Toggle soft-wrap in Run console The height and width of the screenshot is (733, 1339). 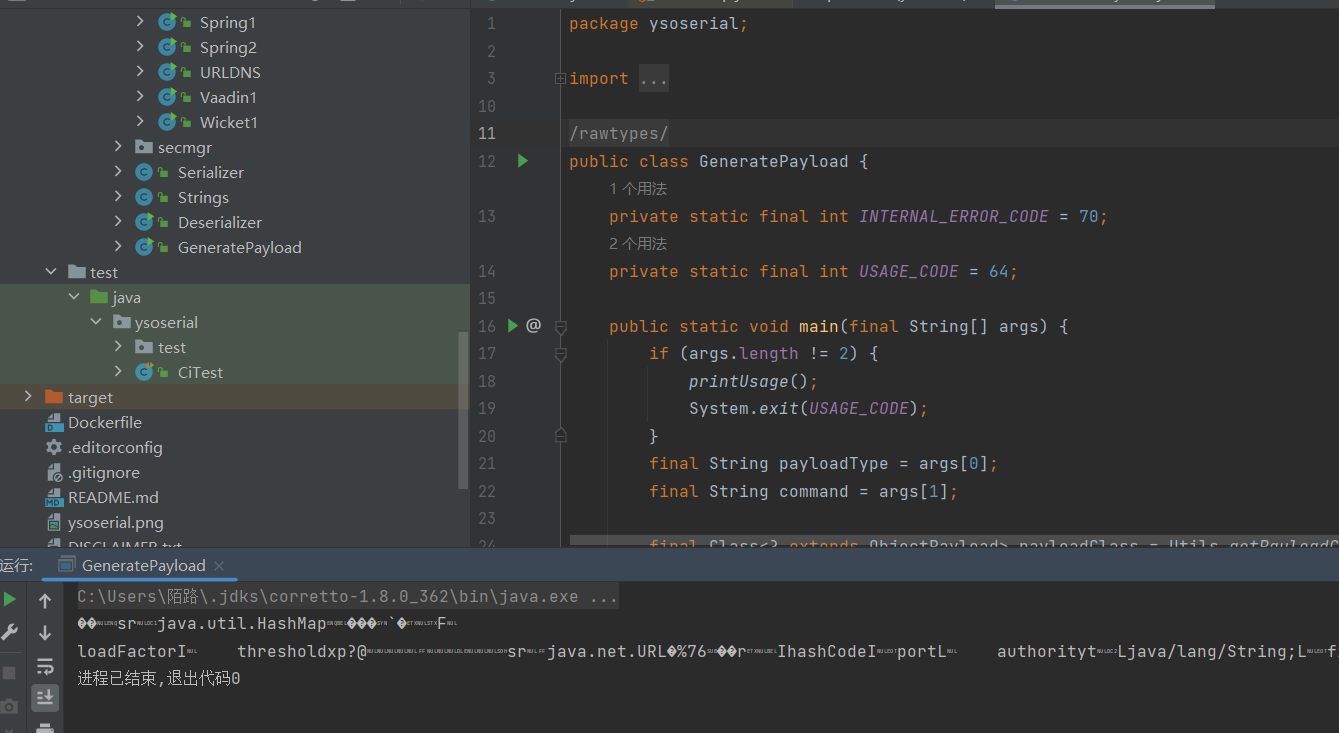coord(45,666)
